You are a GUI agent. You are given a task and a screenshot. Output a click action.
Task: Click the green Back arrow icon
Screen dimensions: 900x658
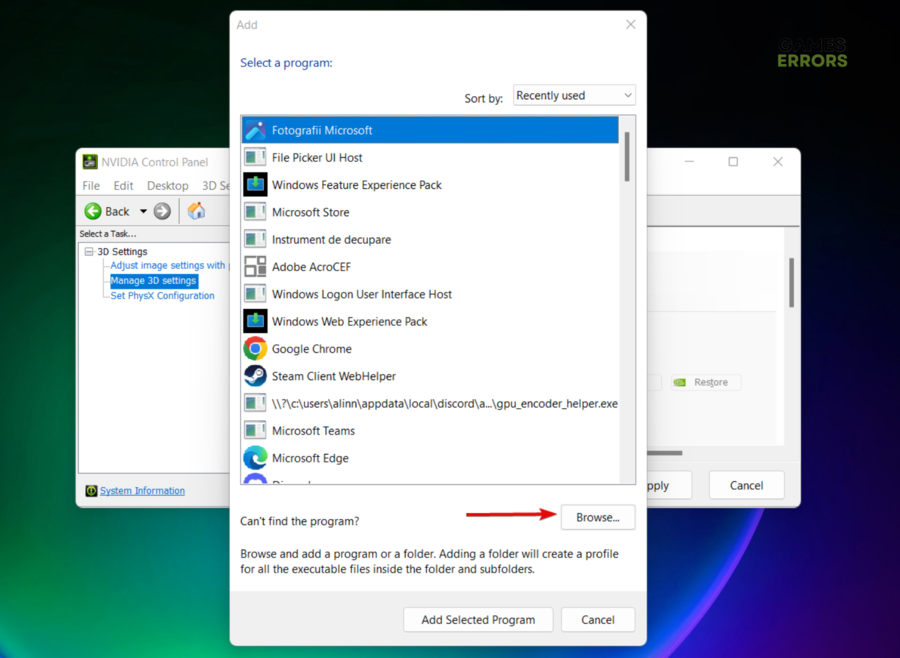point(94,211)
